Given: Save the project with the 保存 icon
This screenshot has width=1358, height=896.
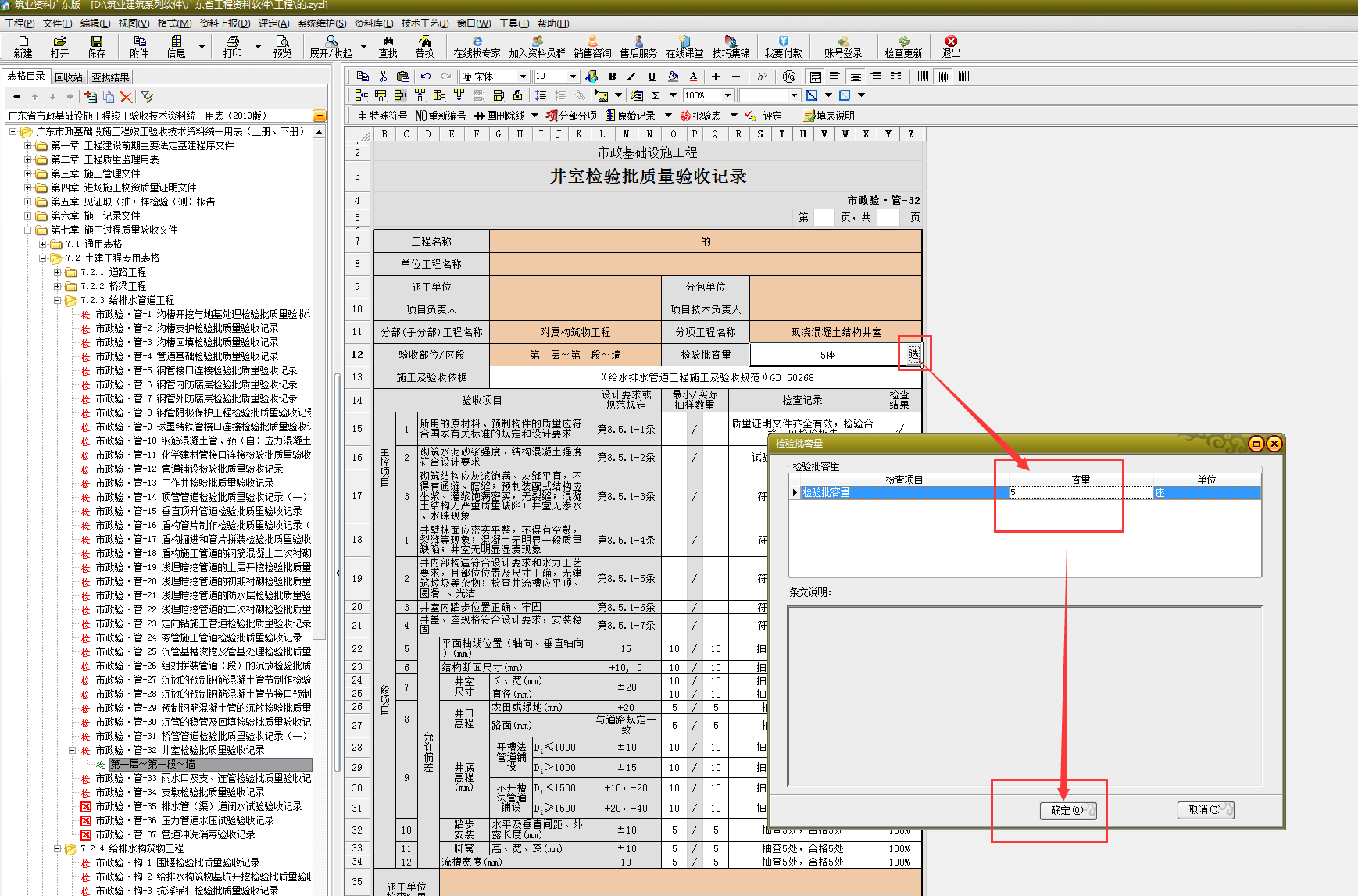Looking at the screenshot, I should pyautogui.click(x=97, y=47).
